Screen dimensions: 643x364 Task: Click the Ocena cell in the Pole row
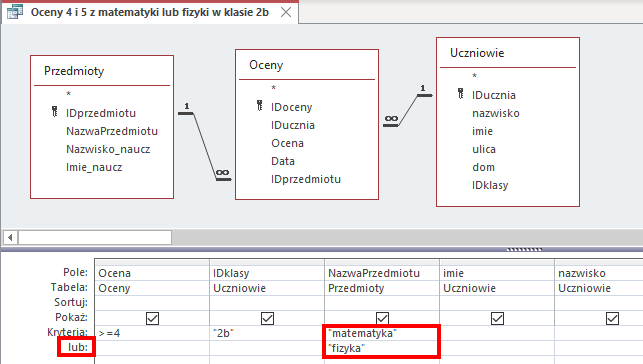click(x=152, y=273)
